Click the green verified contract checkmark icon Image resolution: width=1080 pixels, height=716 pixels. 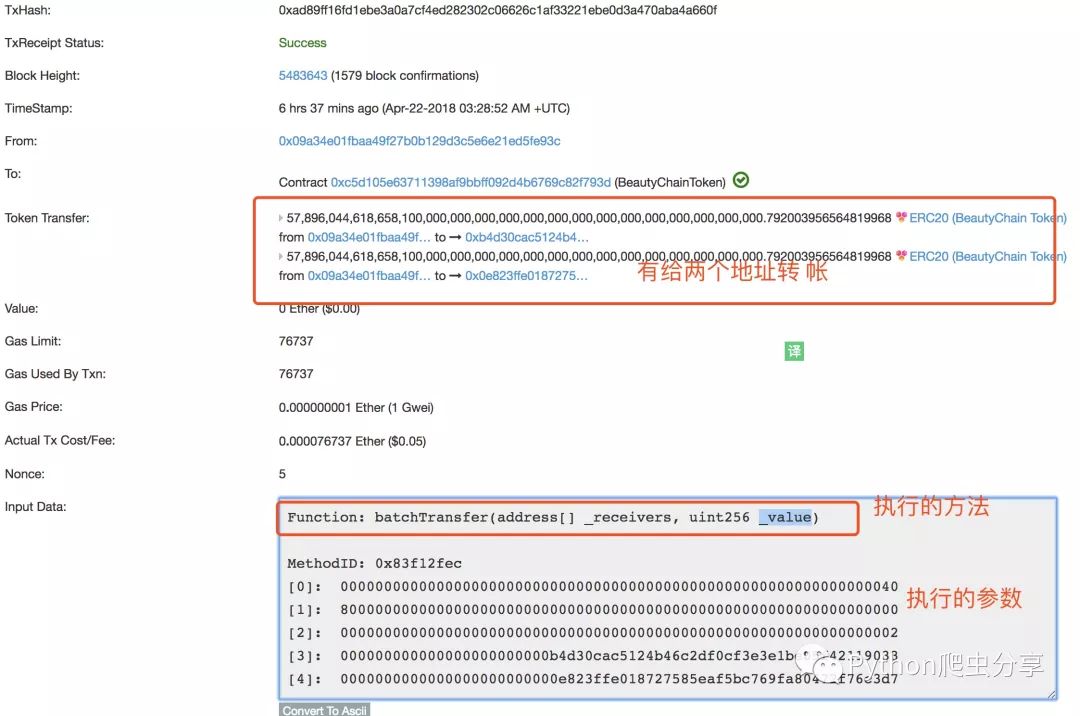pyautogui.click(x=740, y=180)
